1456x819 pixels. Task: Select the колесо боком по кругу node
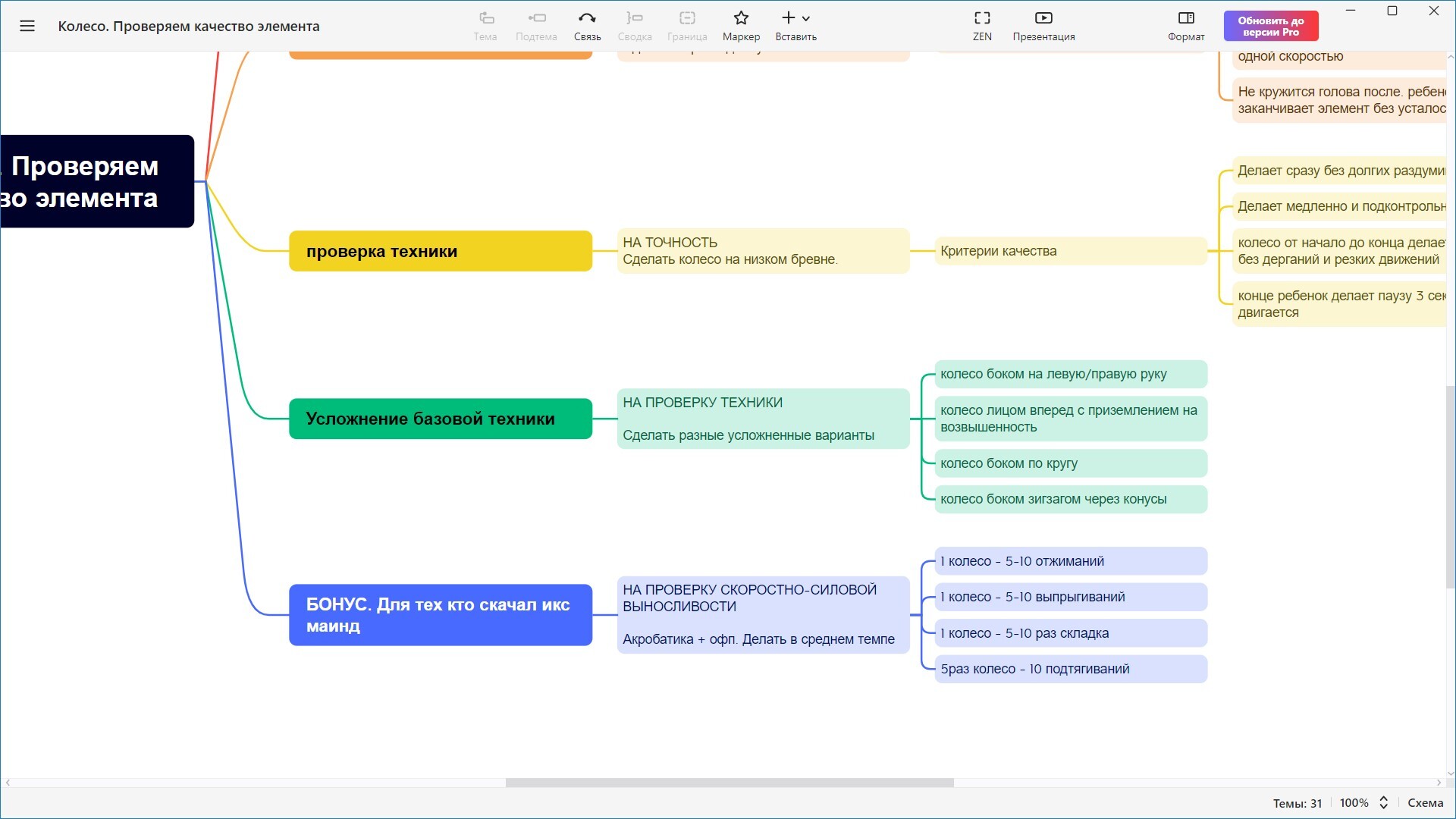1070,463
